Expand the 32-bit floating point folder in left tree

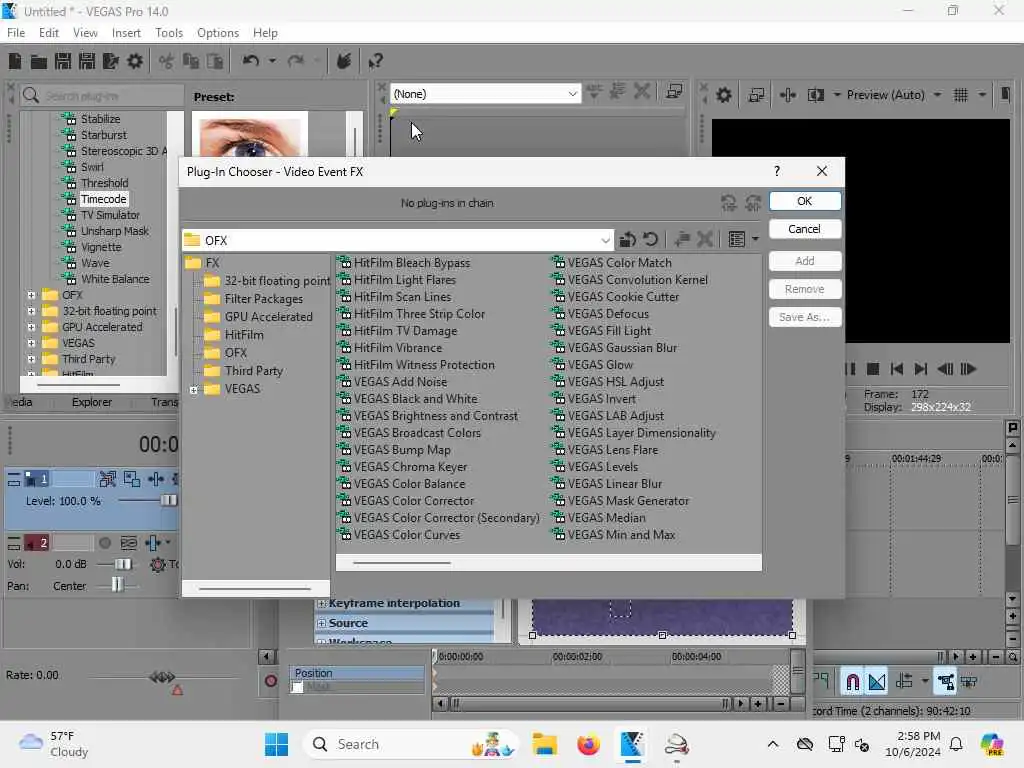[31, 312]
